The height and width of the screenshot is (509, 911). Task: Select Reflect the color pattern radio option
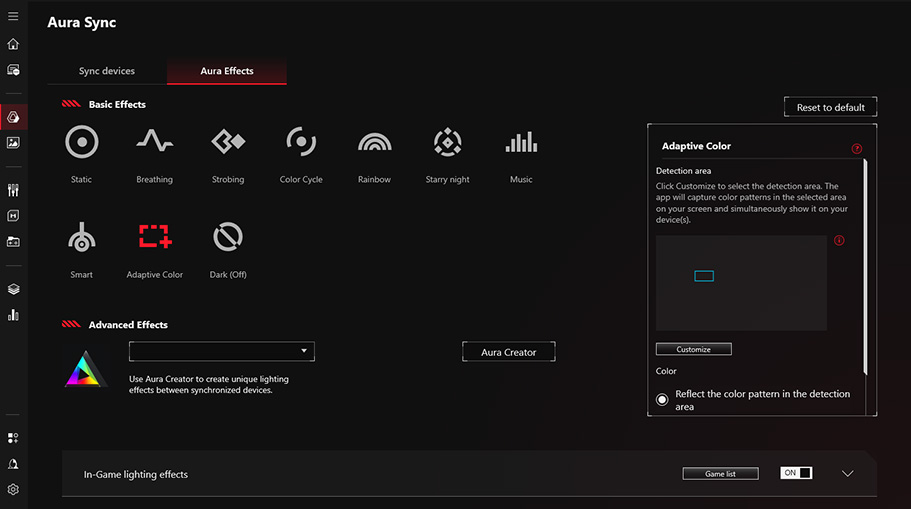(x=662, y=400)
